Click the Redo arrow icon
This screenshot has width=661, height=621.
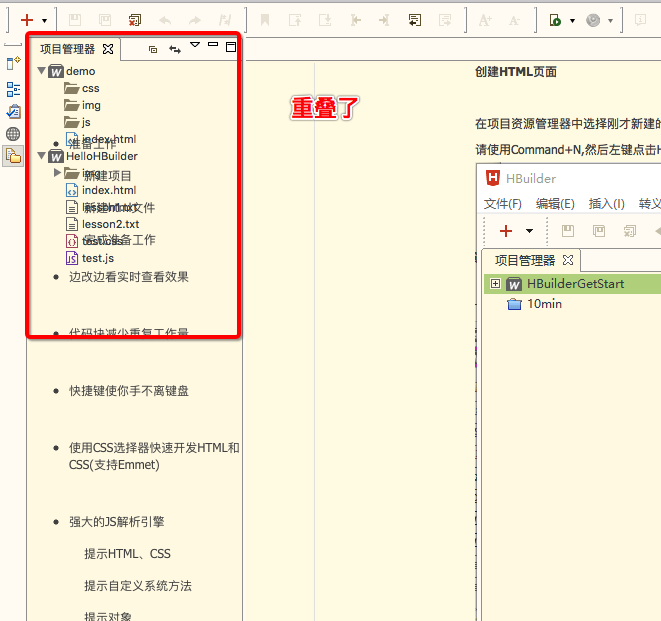tap(195, 20)
